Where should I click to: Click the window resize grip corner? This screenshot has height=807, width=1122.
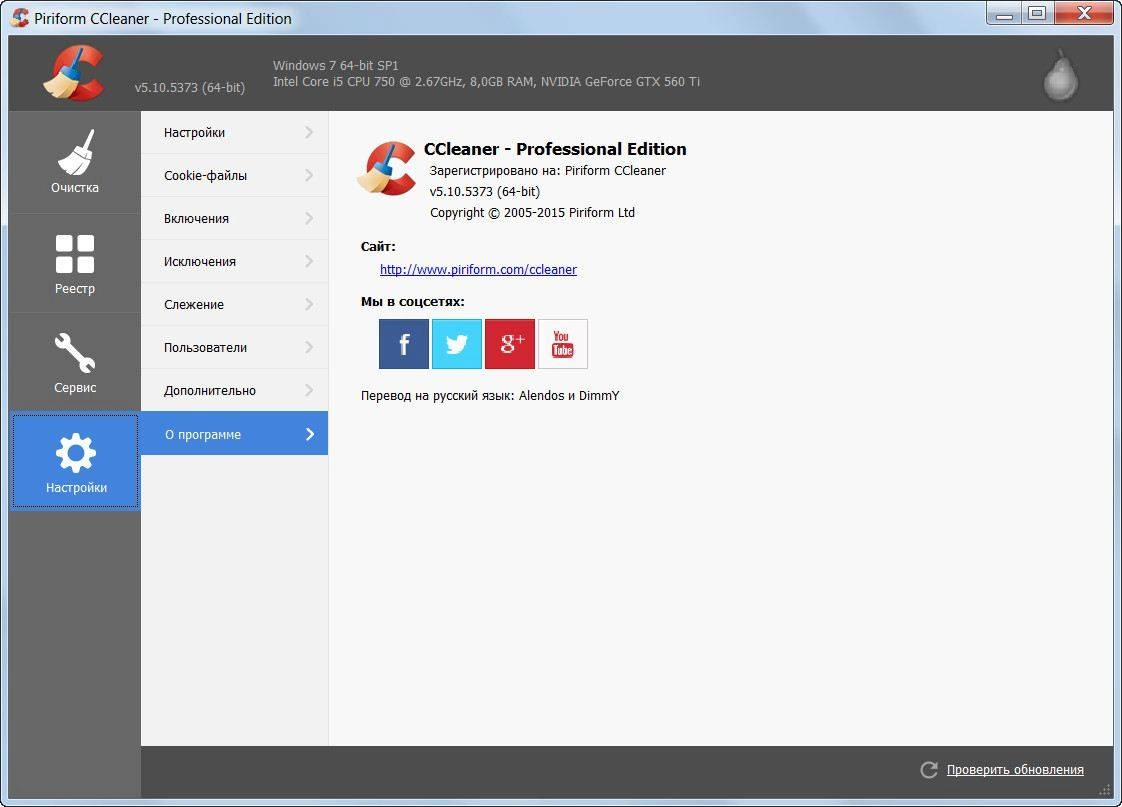point(1106,790)
